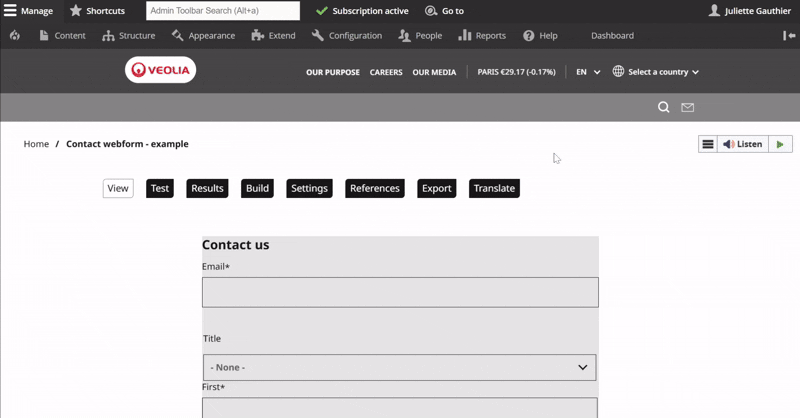Click the Veolia logo
This screenshot has width=800, height=418.
click(160, 70)
